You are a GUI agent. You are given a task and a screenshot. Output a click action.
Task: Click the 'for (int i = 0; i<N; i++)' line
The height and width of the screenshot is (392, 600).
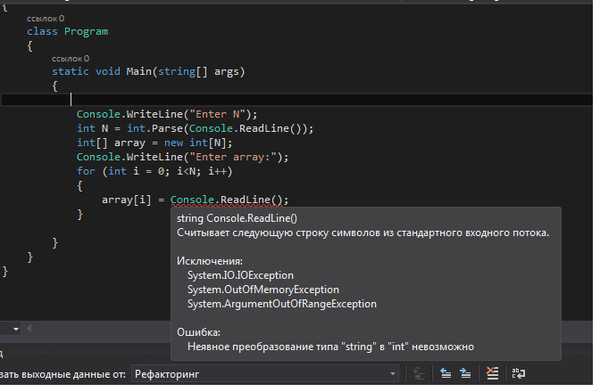(x=154, y=172)
